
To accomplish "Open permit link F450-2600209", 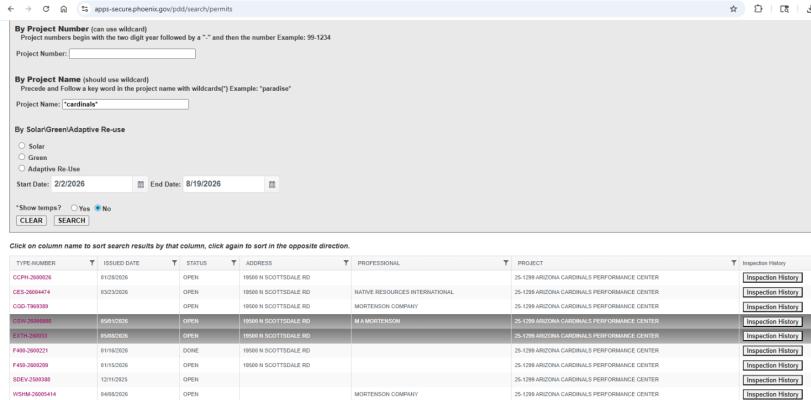I will 31,365.
